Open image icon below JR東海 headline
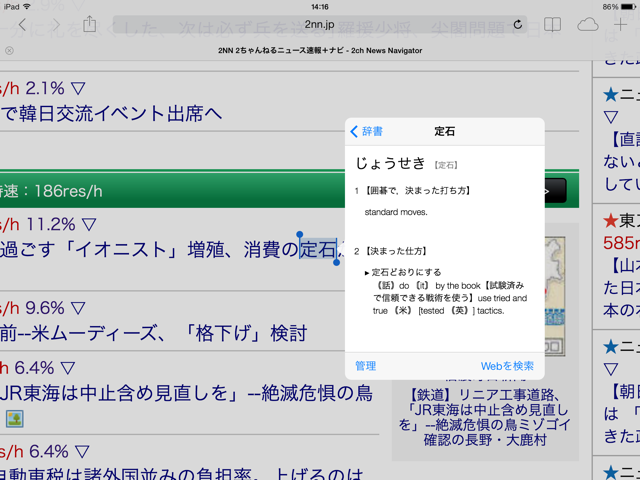This screenshot has height=480, width=640. pos(15,419)
